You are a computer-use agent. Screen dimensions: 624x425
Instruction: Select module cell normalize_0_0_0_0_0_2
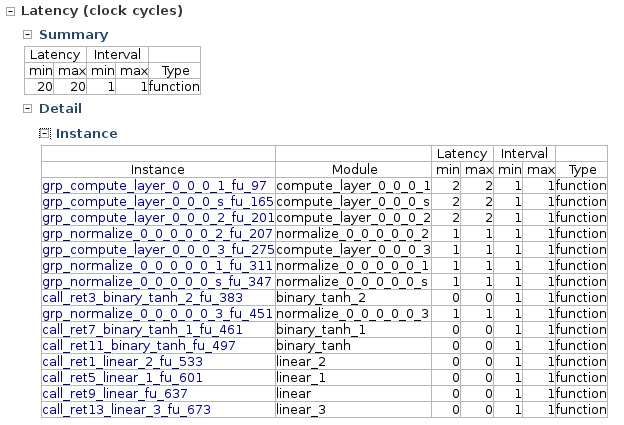coord(353,234)
